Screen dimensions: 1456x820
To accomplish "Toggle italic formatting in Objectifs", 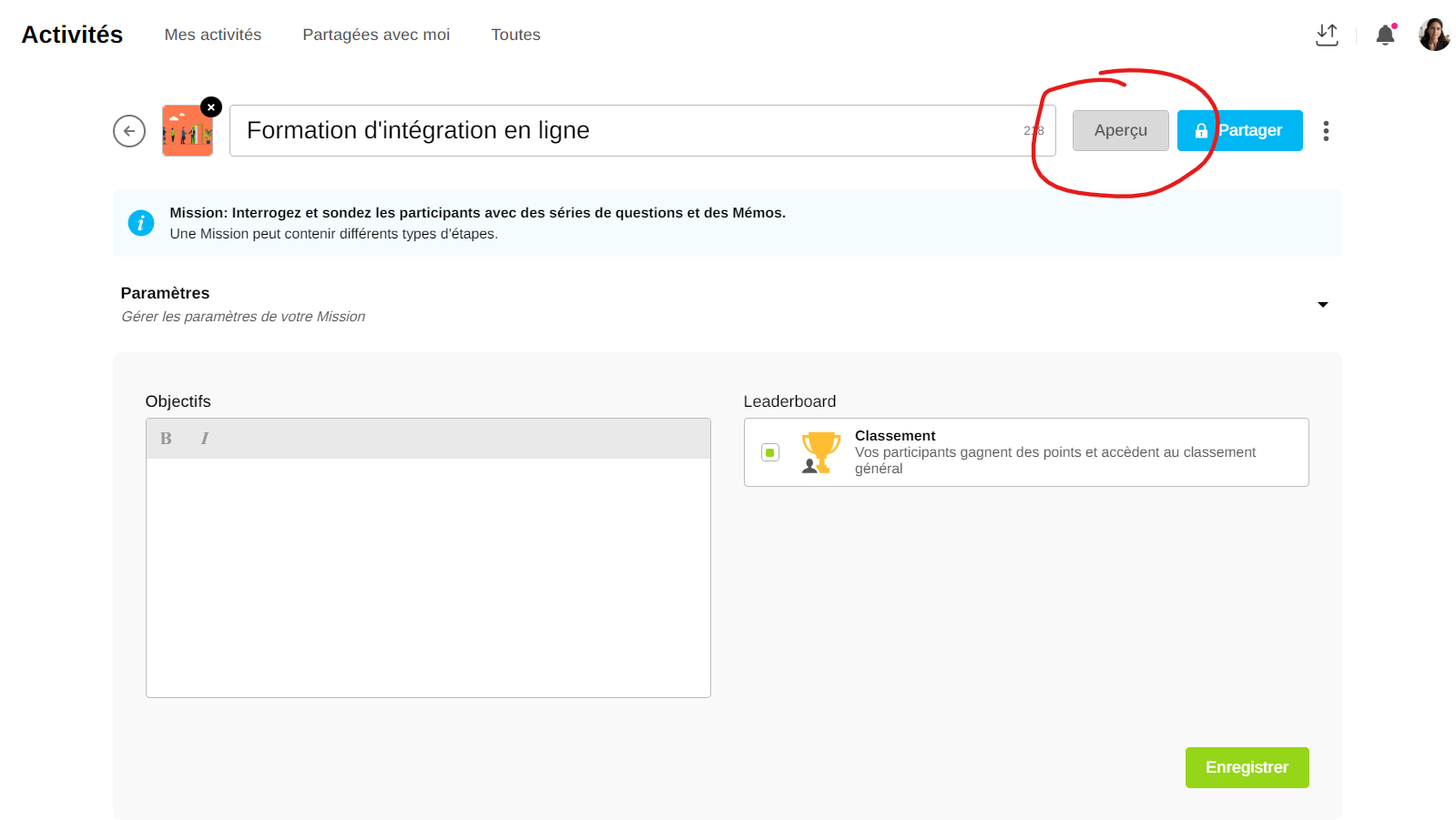I will 205,439.
